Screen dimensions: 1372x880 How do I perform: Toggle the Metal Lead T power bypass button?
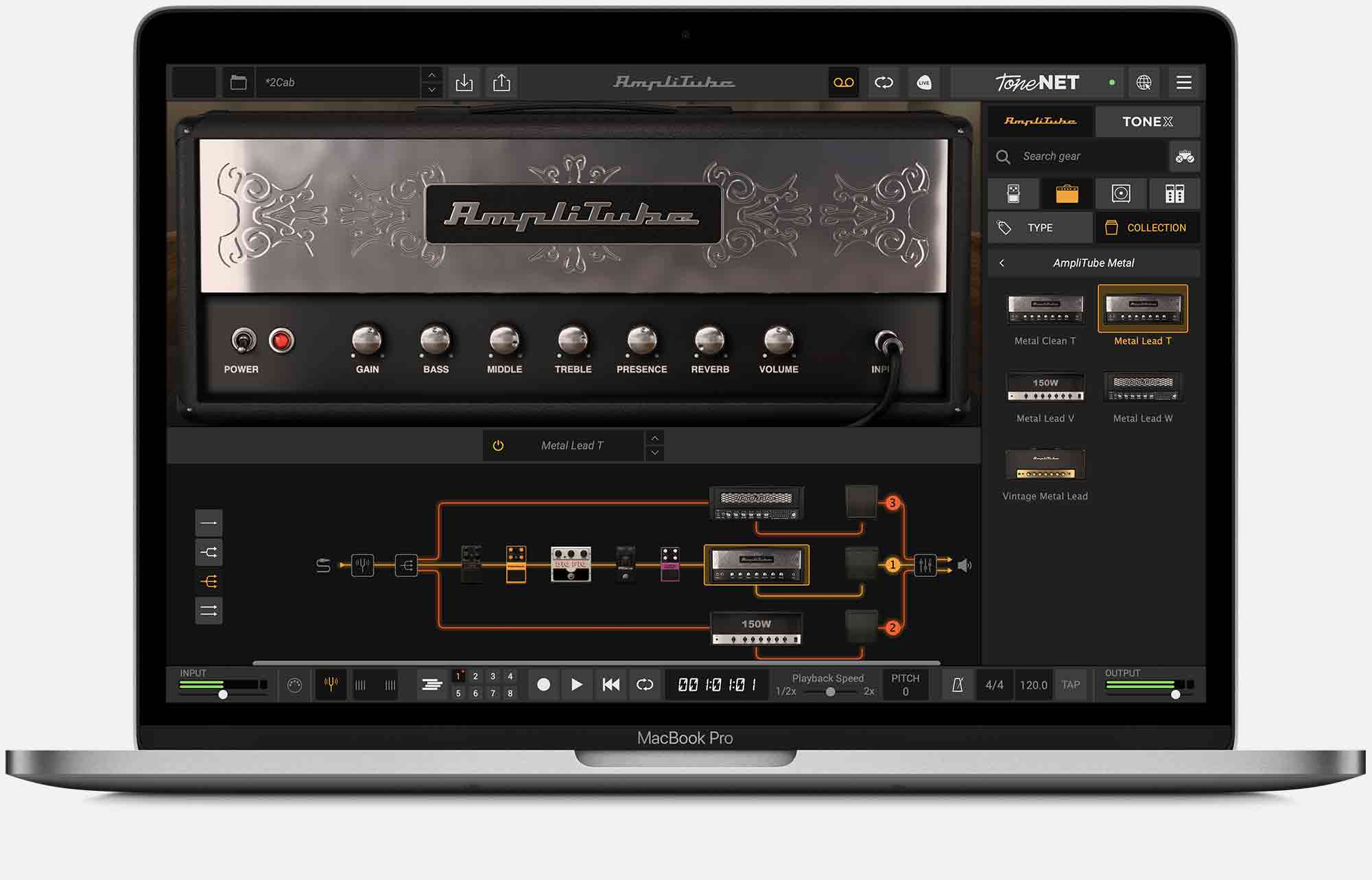pos(498,446)
